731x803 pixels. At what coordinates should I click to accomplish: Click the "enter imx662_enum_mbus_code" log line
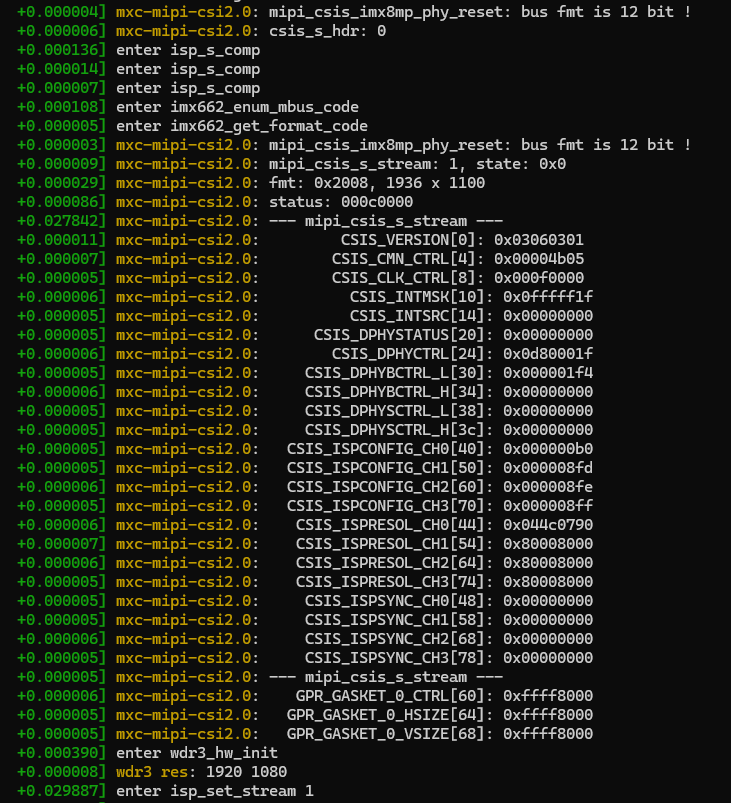237,107
